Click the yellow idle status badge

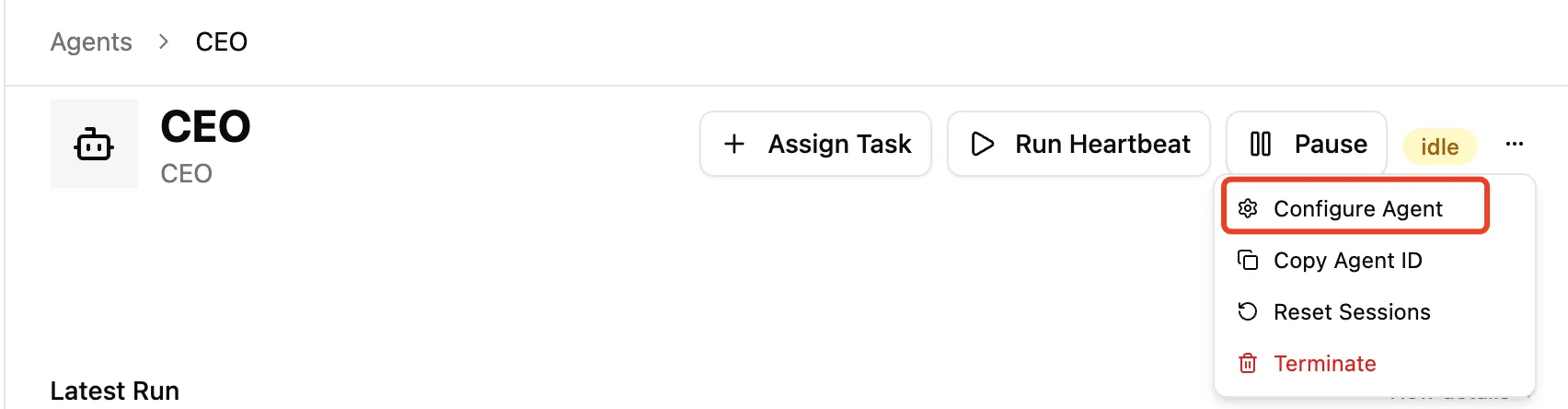pyautogui.click(x=1439, y=146)
